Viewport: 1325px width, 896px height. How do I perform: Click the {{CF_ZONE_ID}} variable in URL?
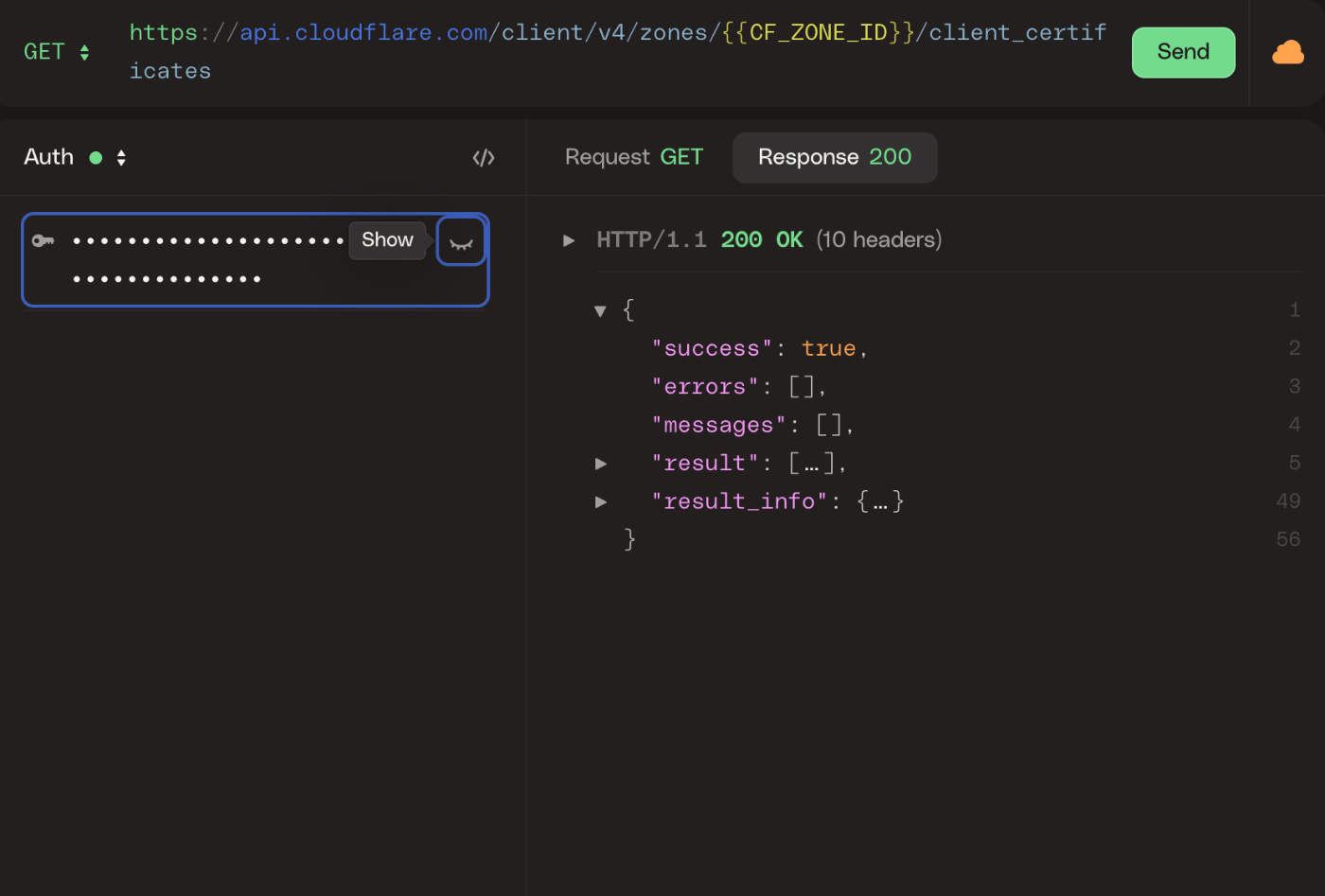click(x=818, y=33)
